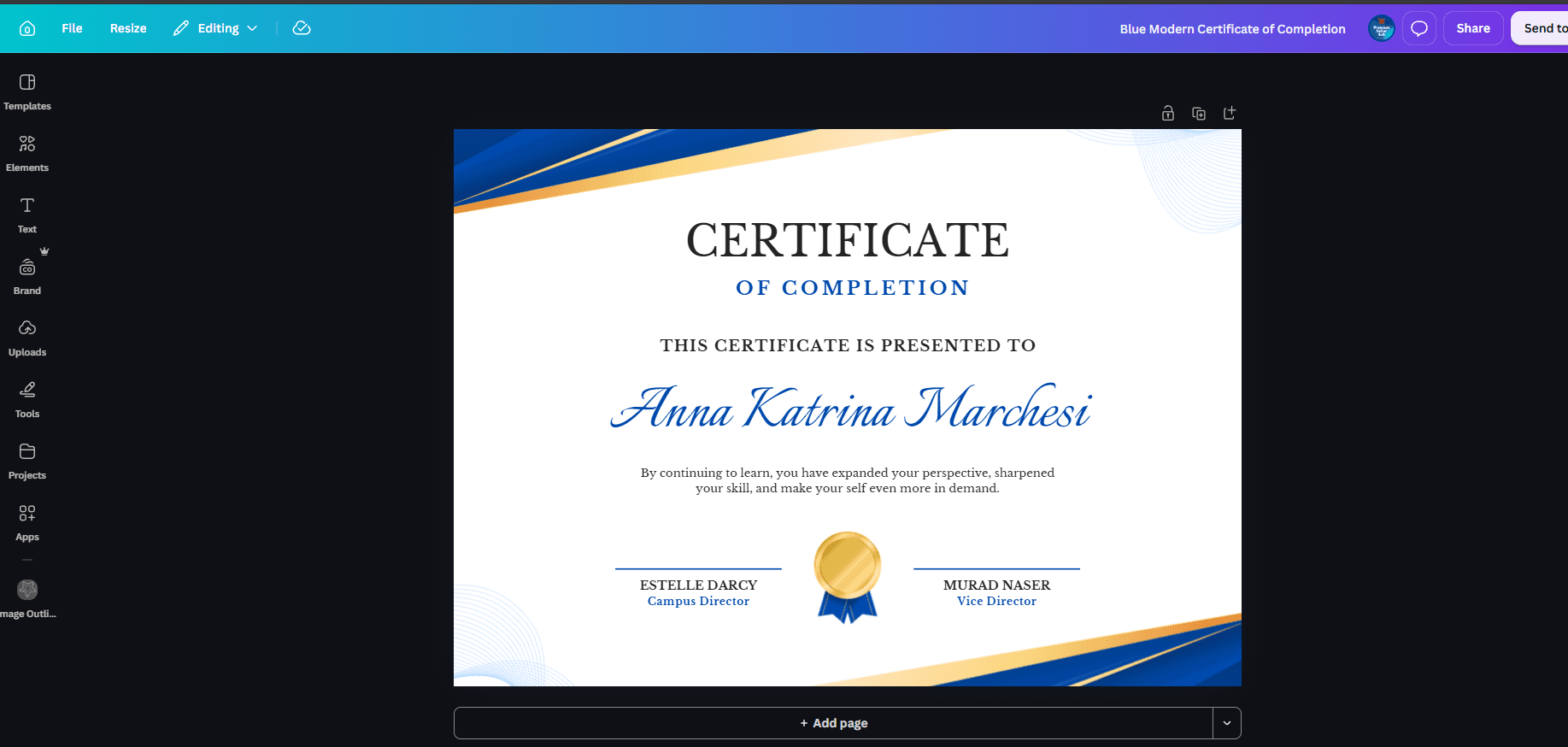Click the cloud save status icon
Screen dimensions: 1568x747
pyautogui.click(x=302, y=28)
